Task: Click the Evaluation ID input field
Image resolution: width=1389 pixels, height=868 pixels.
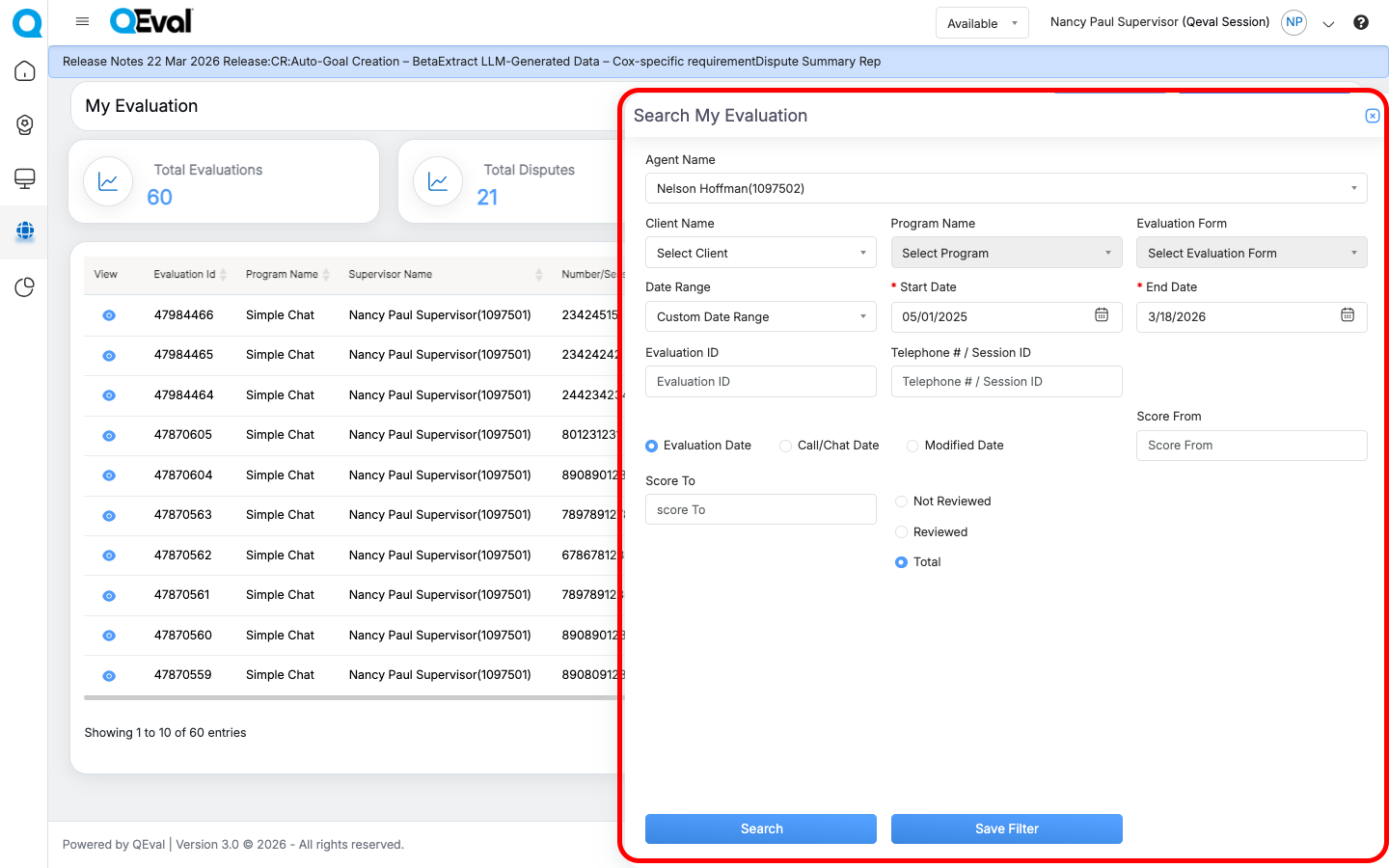Action: pos(760,382)
